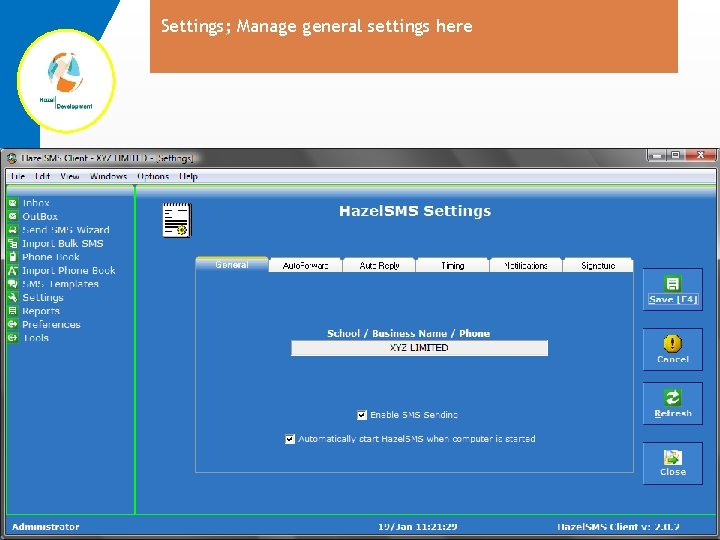
Task: Click the Save [F4] button
Action: tap(673, 290)
